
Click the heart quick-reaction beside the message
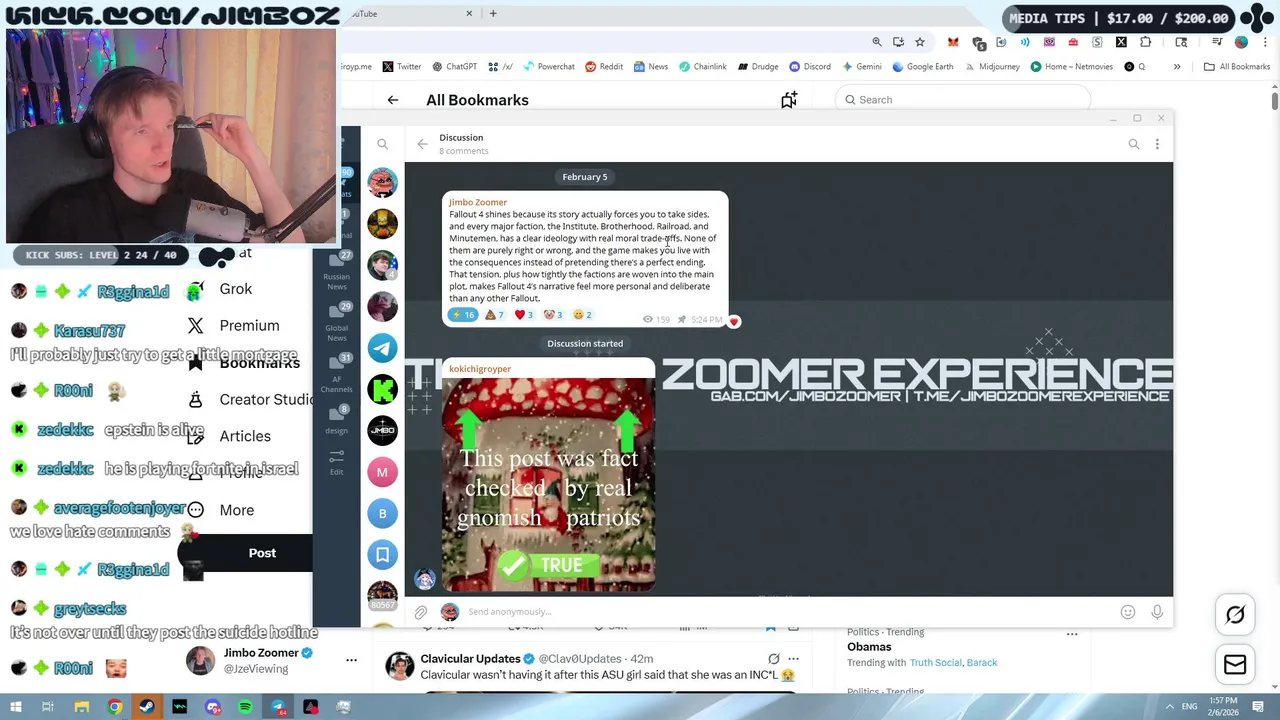point(734,322)
